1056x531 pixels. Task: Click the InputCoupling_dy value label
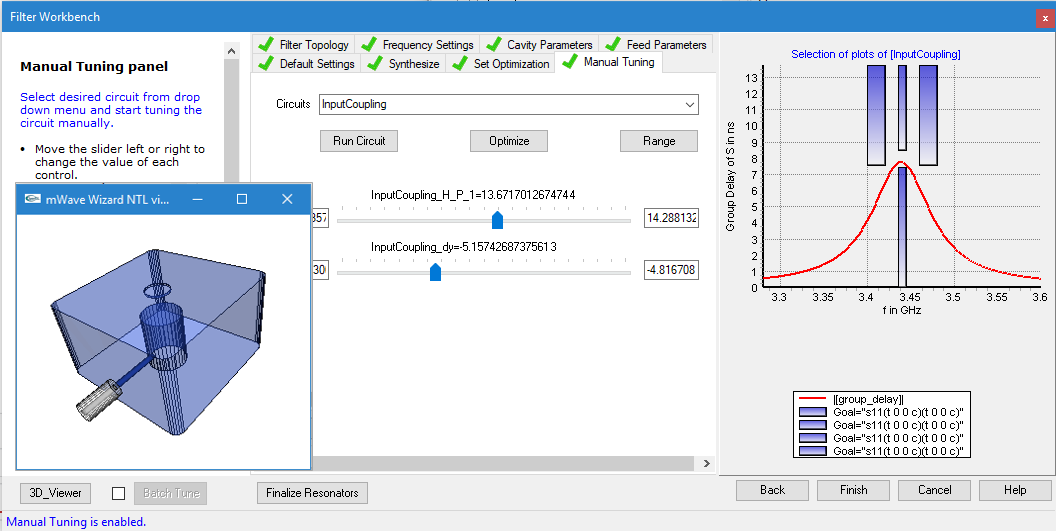464,247
